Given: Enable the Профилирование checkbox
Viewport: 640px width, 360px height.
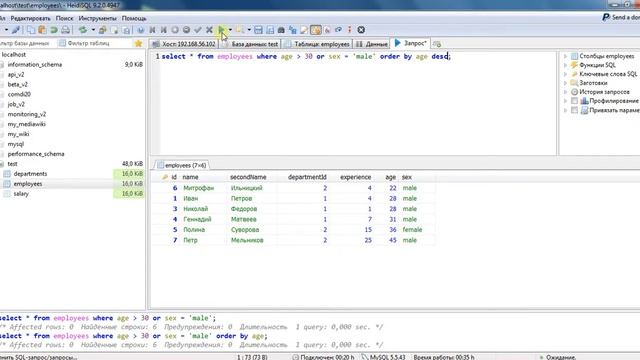Looking at the screenshot, I should (574, 101).
